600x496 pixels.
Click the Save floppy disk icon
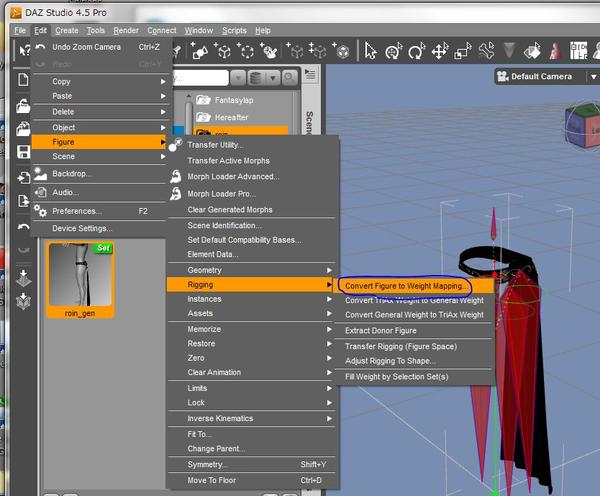click(x=23, y=152)
